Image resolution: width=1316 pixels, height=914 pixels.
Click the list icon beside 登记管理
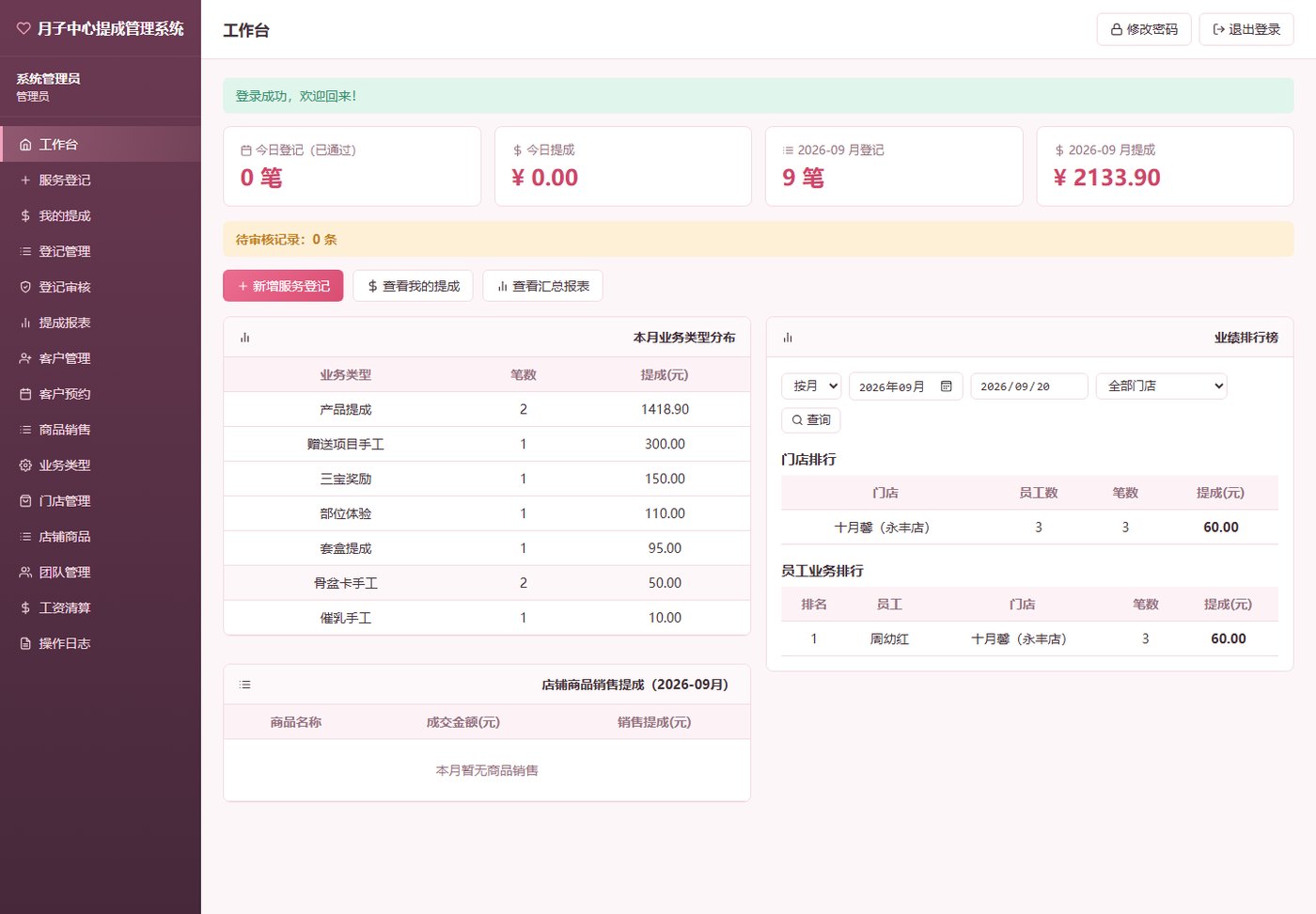pos(25,252)
